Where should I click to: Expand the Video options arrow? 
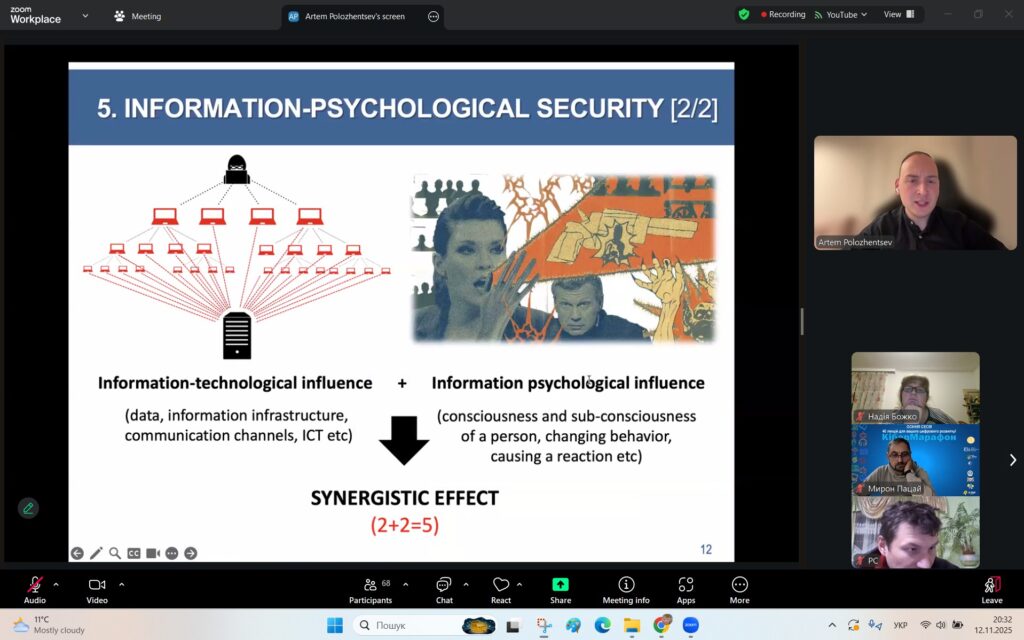coord(122,584)
